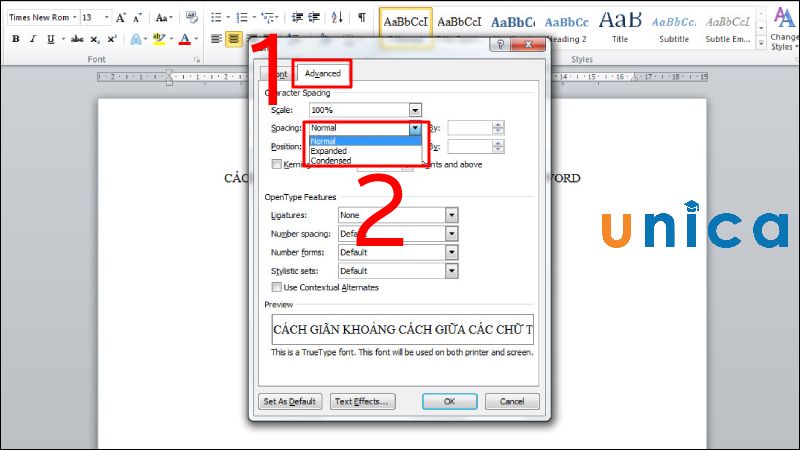Confirm the dialog with OK
This screenshot has width=800, height=450.
pos(449,402)
